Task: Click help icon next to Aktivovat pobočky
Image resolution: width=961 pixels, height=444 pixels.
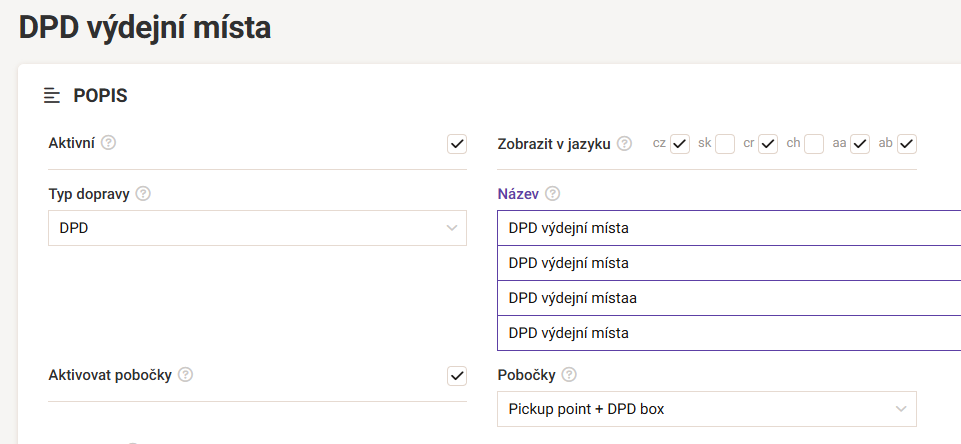Action: pos(186,375)
